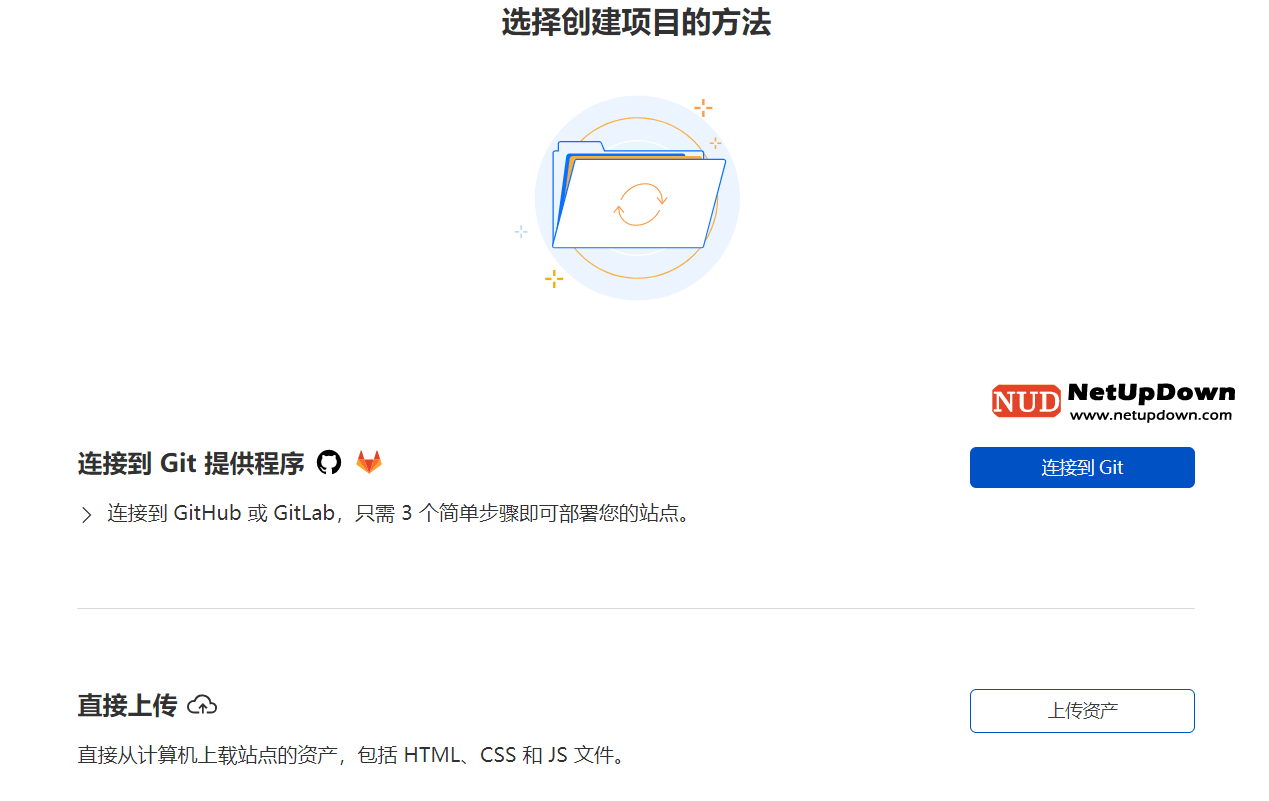Click the orange sparkle above the illustration
This screenshot has width=1269, height=801.
click(704, 107)
